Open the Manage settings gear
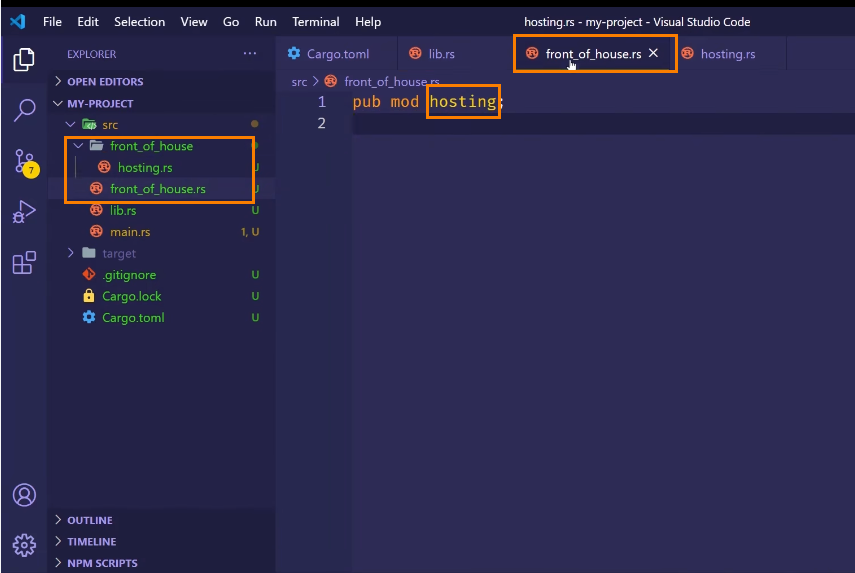Screen dimensions: 855x573 pos(24,545)
